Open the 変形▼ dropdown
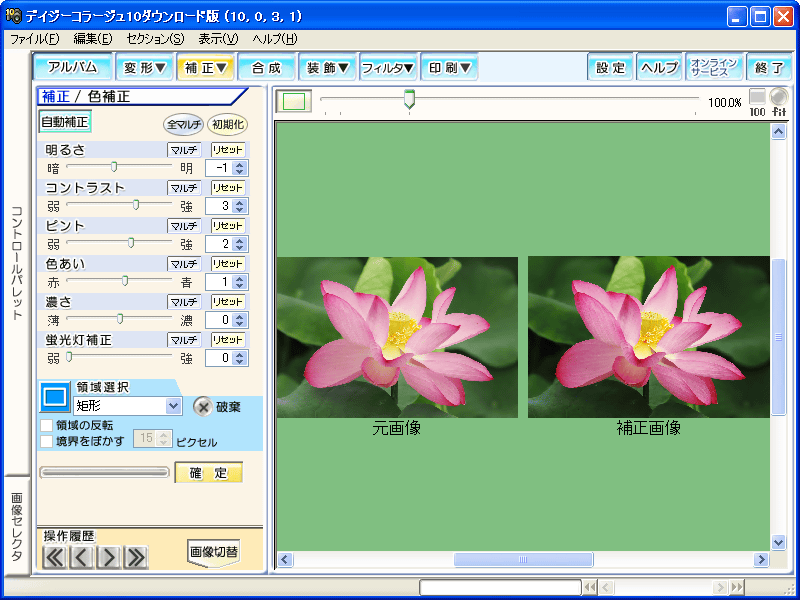Viewport: 800px width, 600px height. [145, 67]
